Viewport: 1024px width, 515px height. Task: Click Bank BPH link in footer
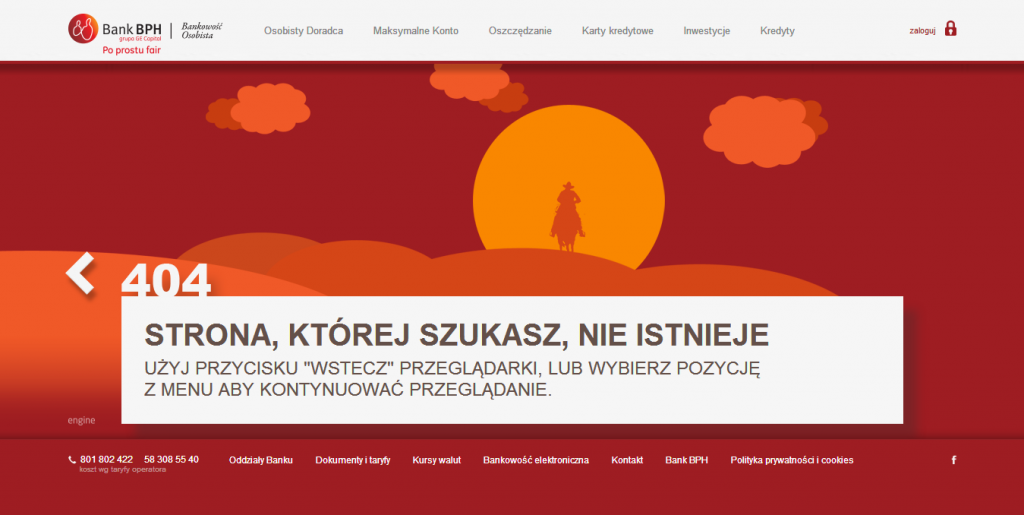click(686, 460)
